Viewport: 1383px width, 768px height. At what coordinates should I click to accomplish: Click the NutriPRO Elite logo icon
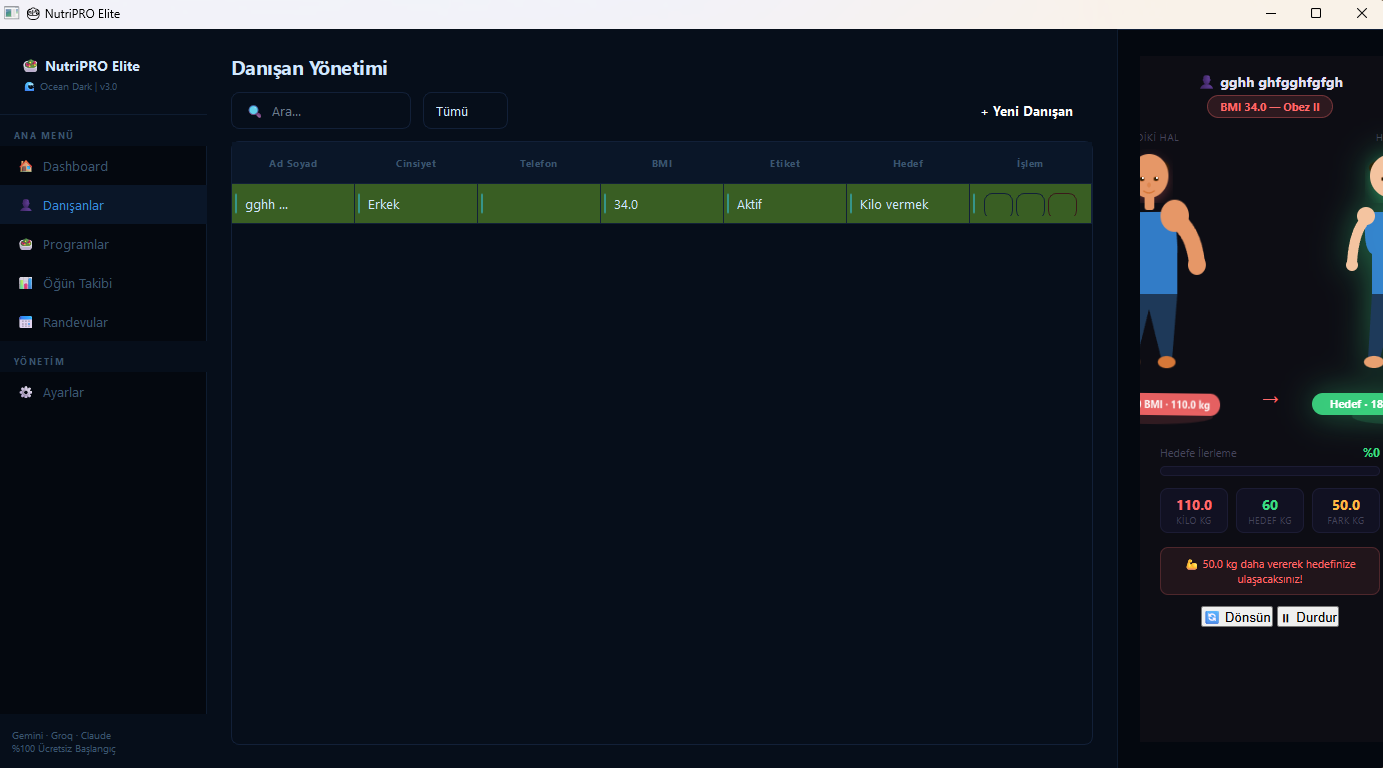30,66
